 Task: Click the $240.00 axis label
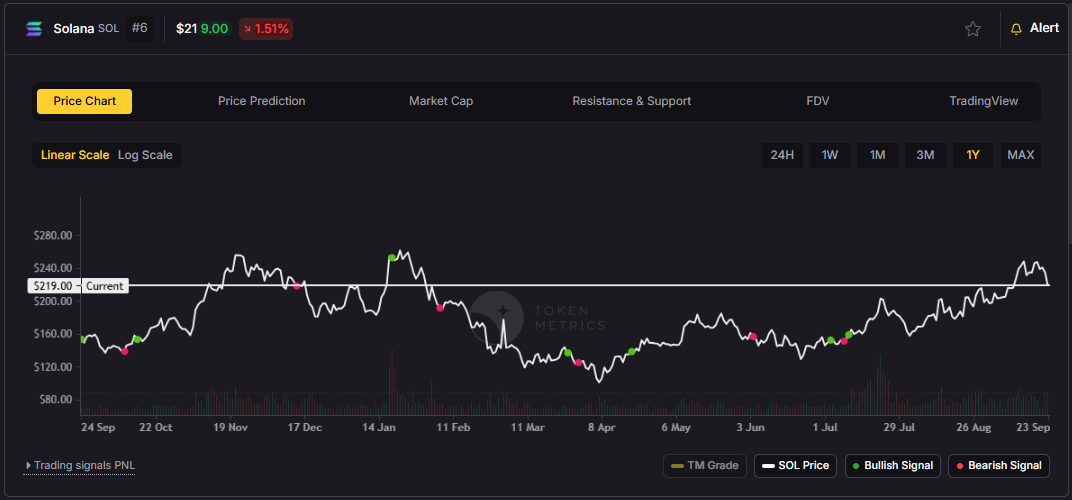pos(53,268)
